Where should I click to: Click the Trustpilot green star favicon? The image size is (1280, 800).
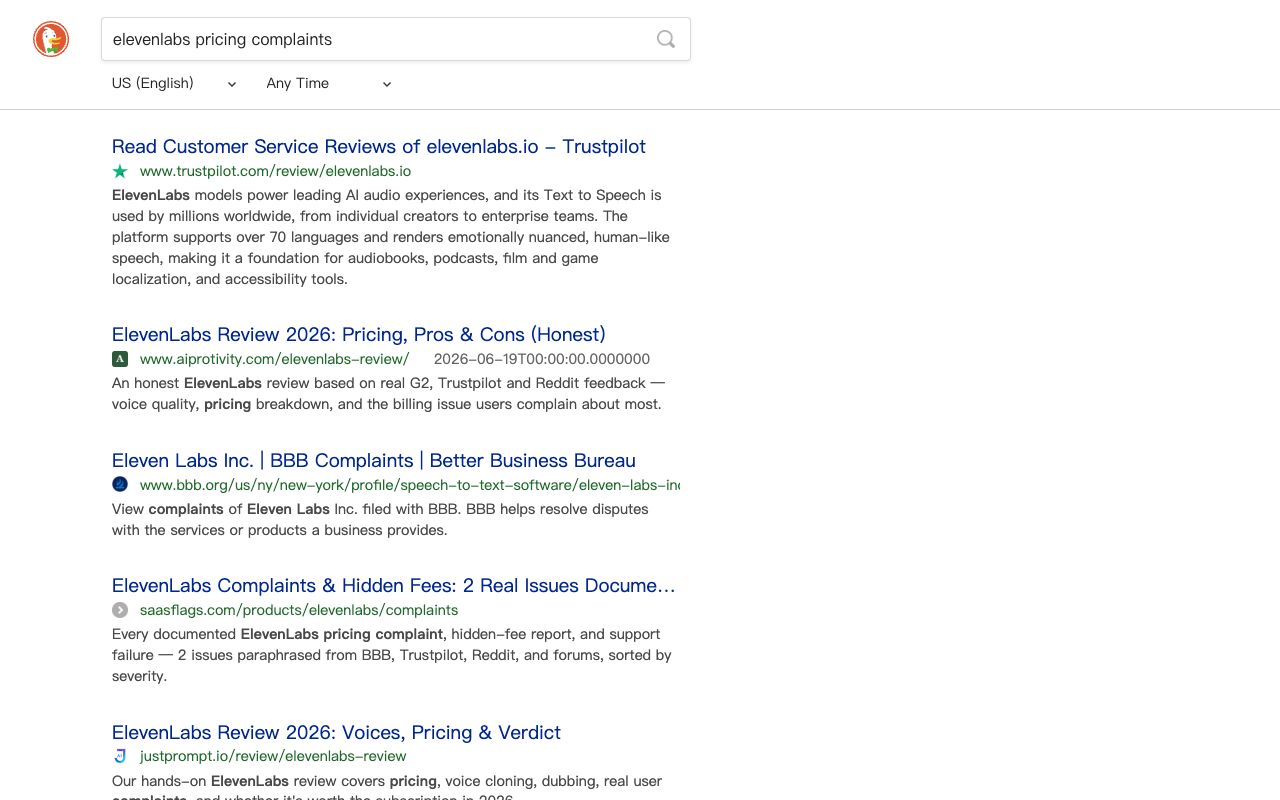pos(120,171)
